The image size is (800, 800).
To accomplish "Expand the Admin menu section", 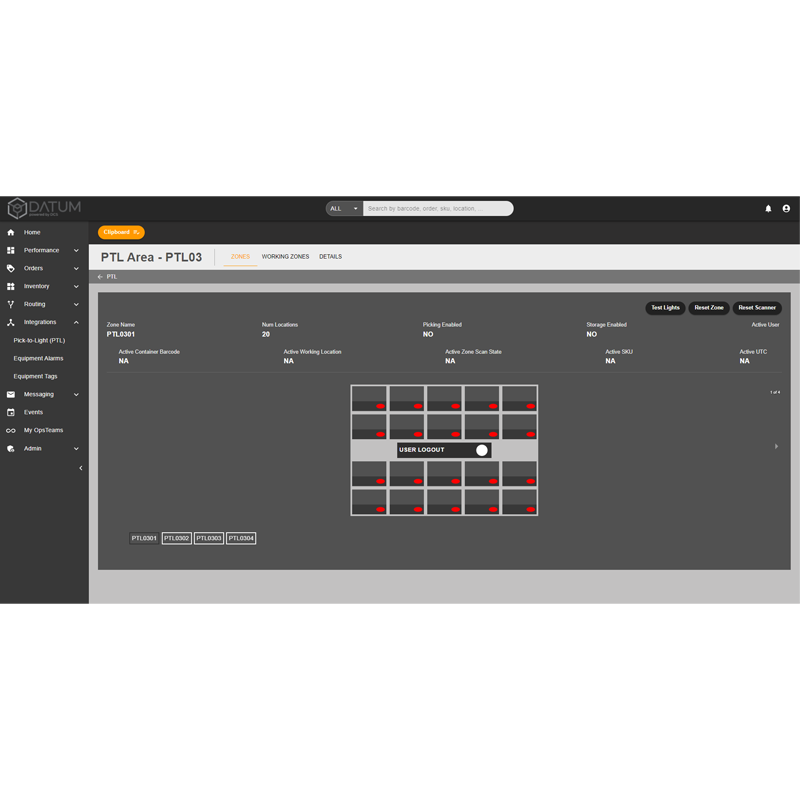I will pos(77,448).
